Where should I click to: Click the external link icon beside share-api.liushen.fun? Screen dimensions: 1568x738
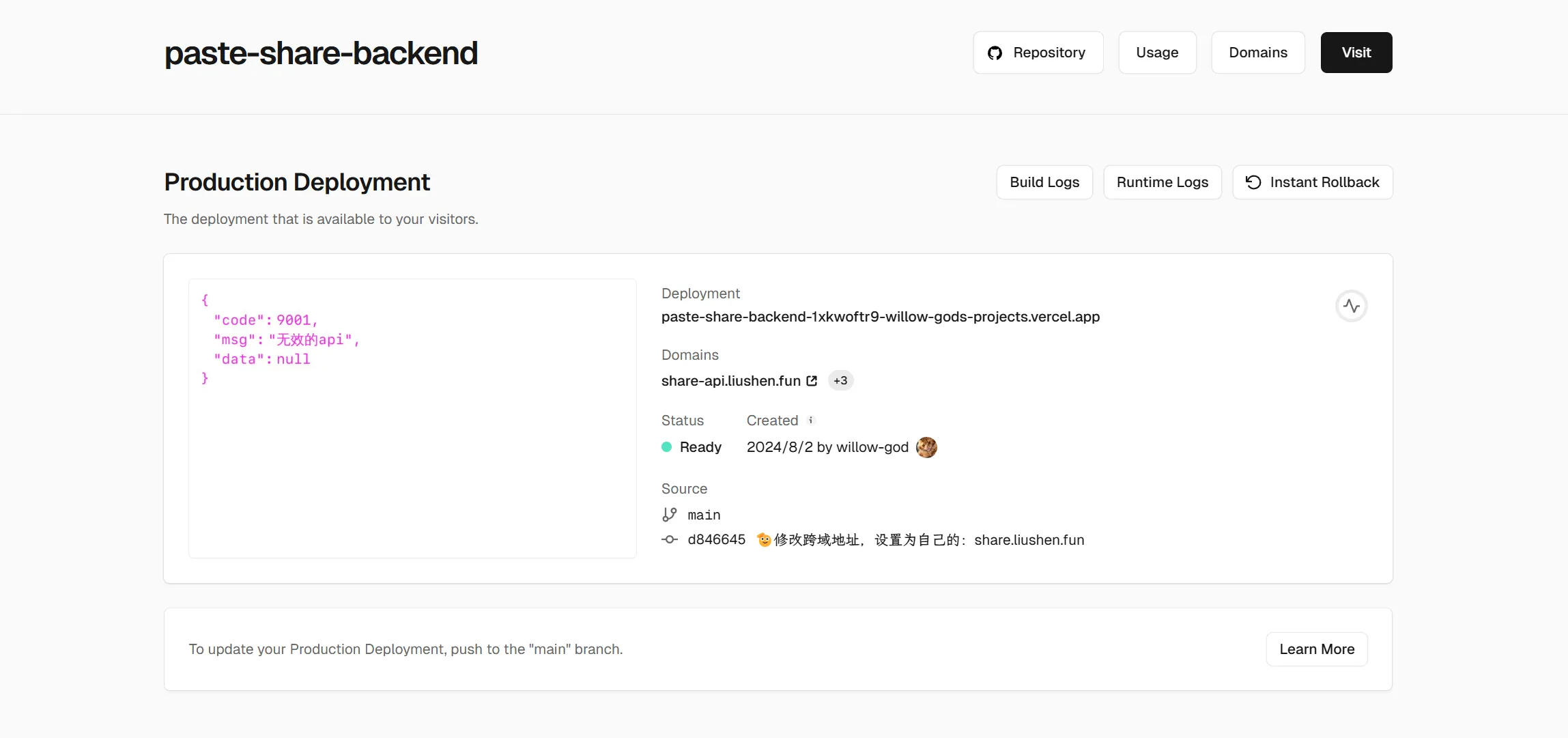pos(812,381)
